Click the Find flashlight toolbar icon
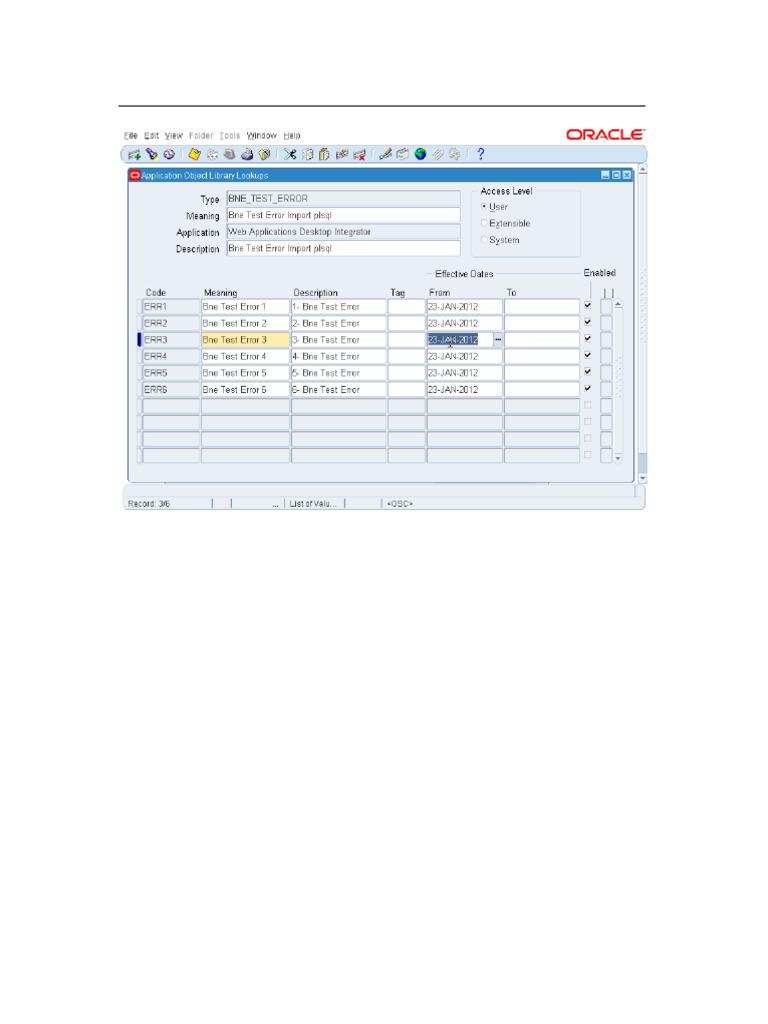 (152, 155)
